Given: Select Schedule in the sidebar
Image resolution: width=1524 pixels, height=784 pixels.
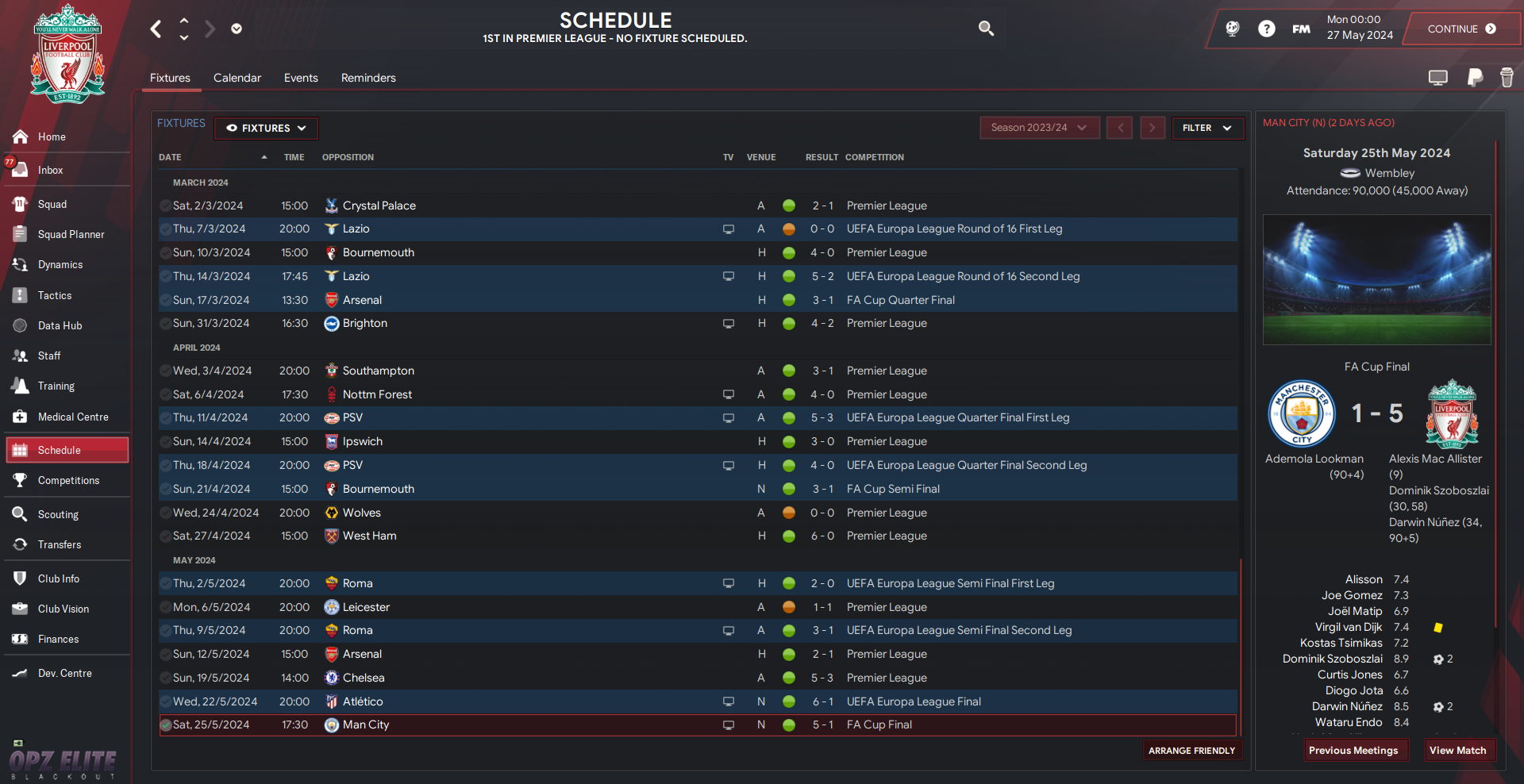Looking at the screenshot, I should click(67, 450).
